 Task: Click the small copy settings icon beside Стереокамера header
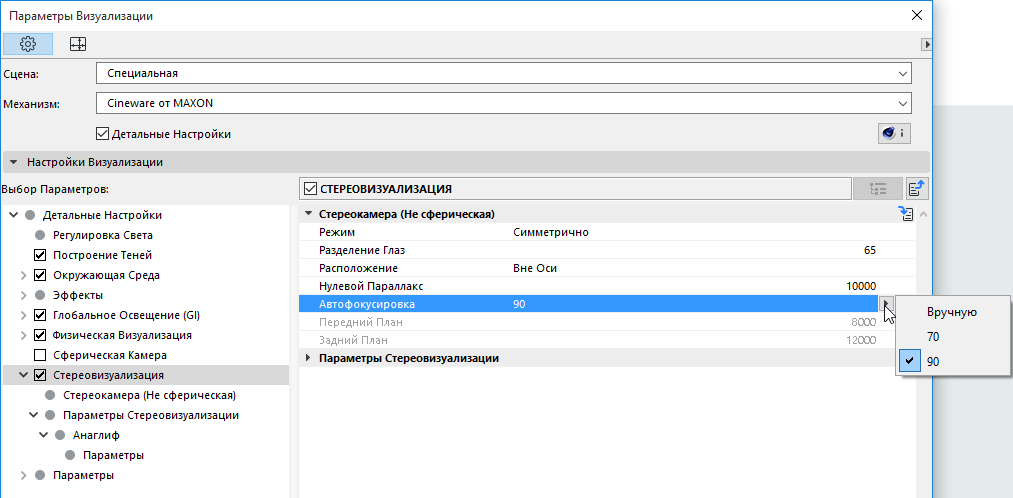[906, 214]
